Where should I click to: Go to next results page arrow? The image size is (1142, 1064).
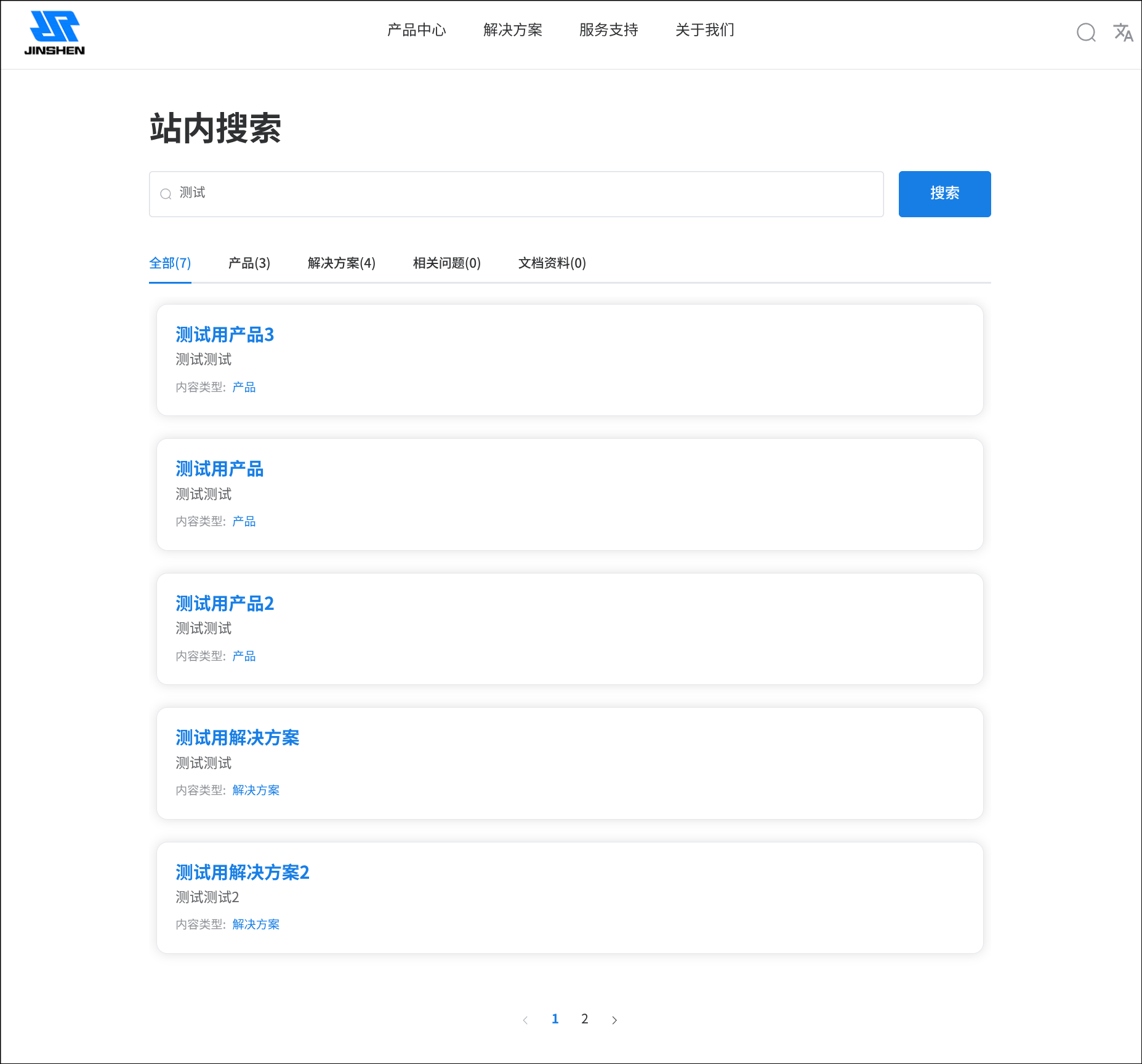tap(614, 1020)
